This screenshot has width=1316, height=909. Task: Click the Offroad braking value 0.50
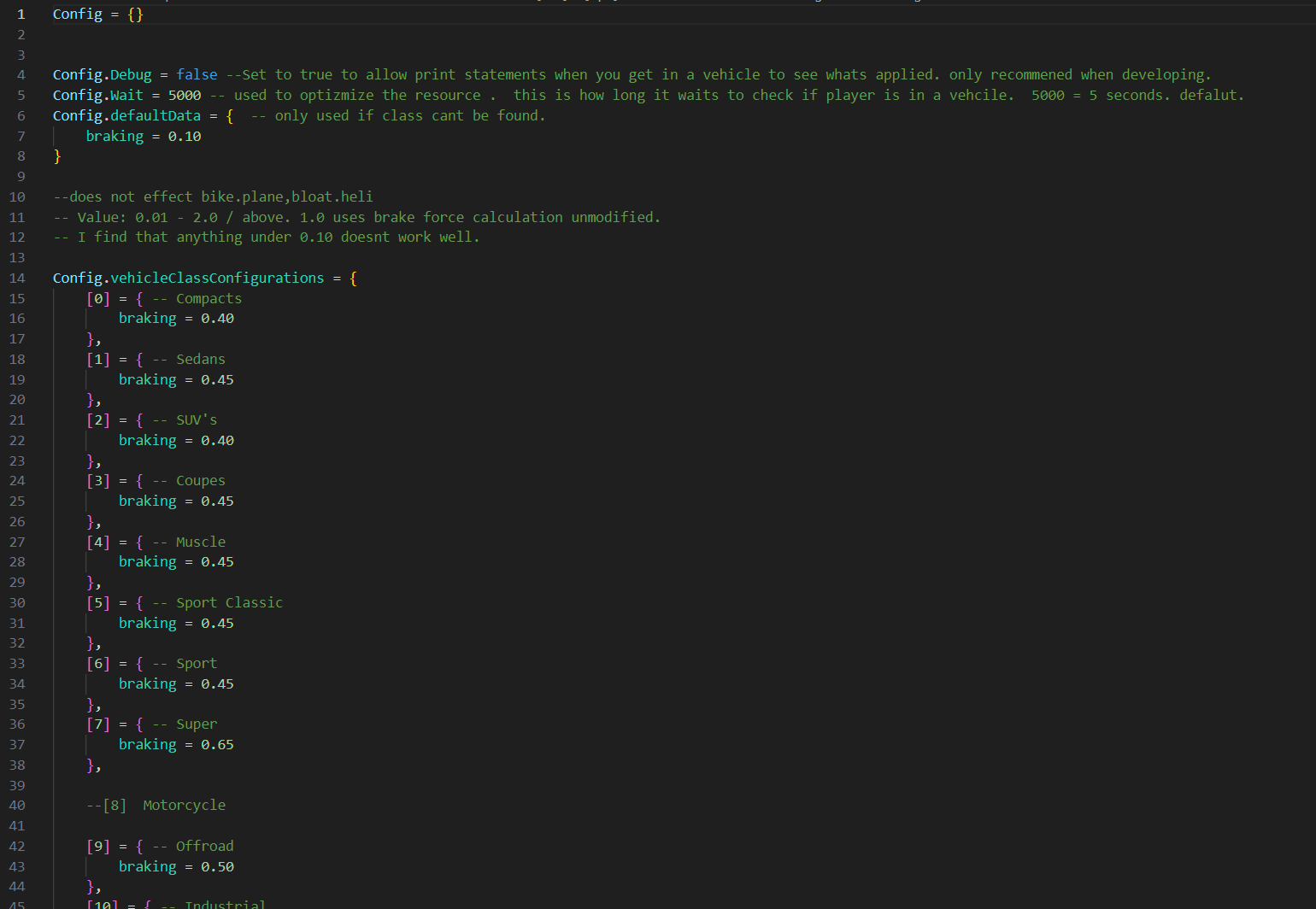[x=217, y=867]
